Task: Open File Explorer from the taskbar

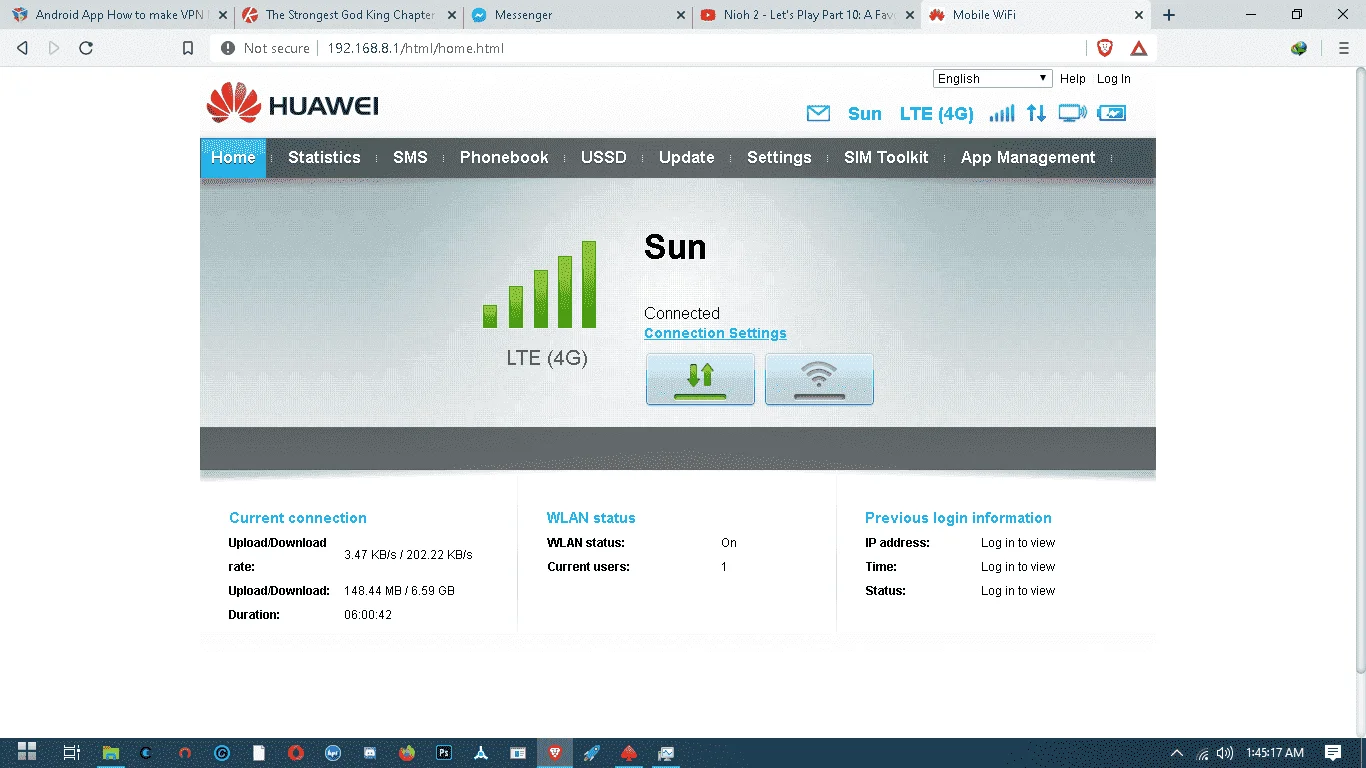Action: (x=111, y=752)
